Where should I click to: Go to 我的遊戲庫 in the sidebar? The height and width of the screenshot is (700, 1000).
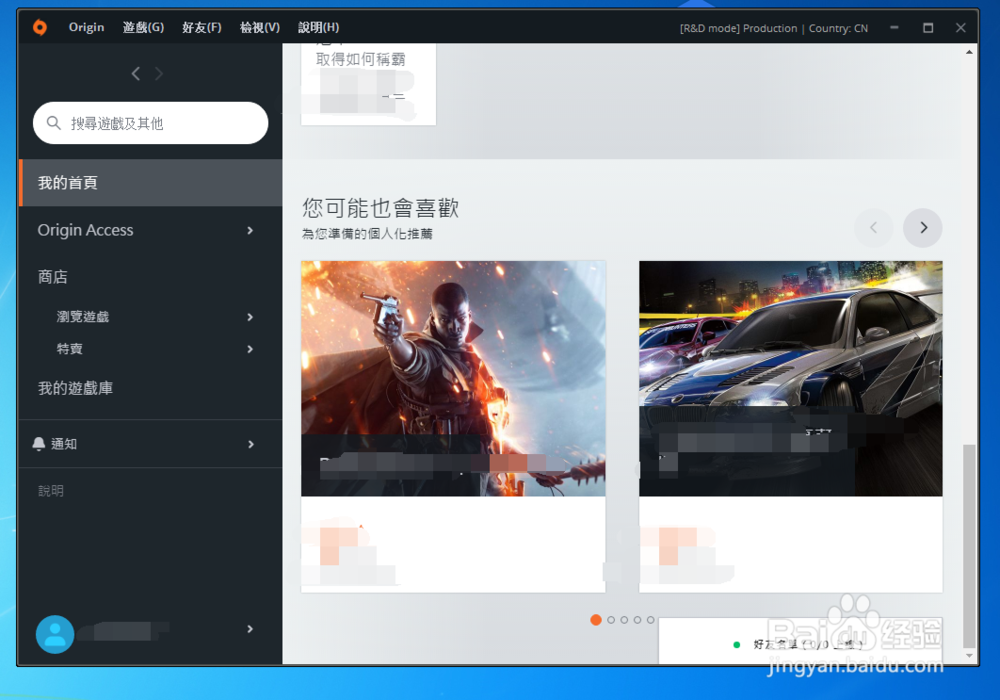(76, 388)
